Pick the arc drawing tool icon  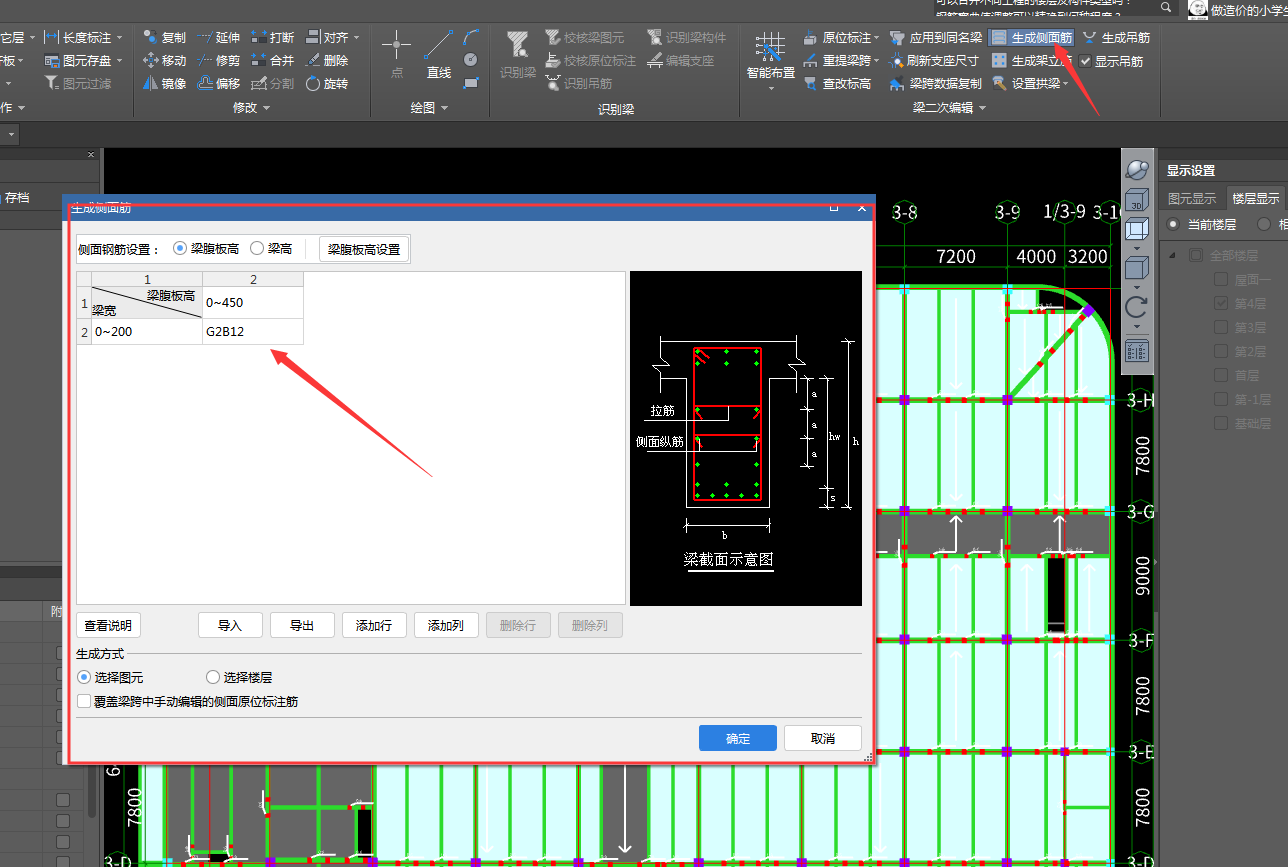471,37
